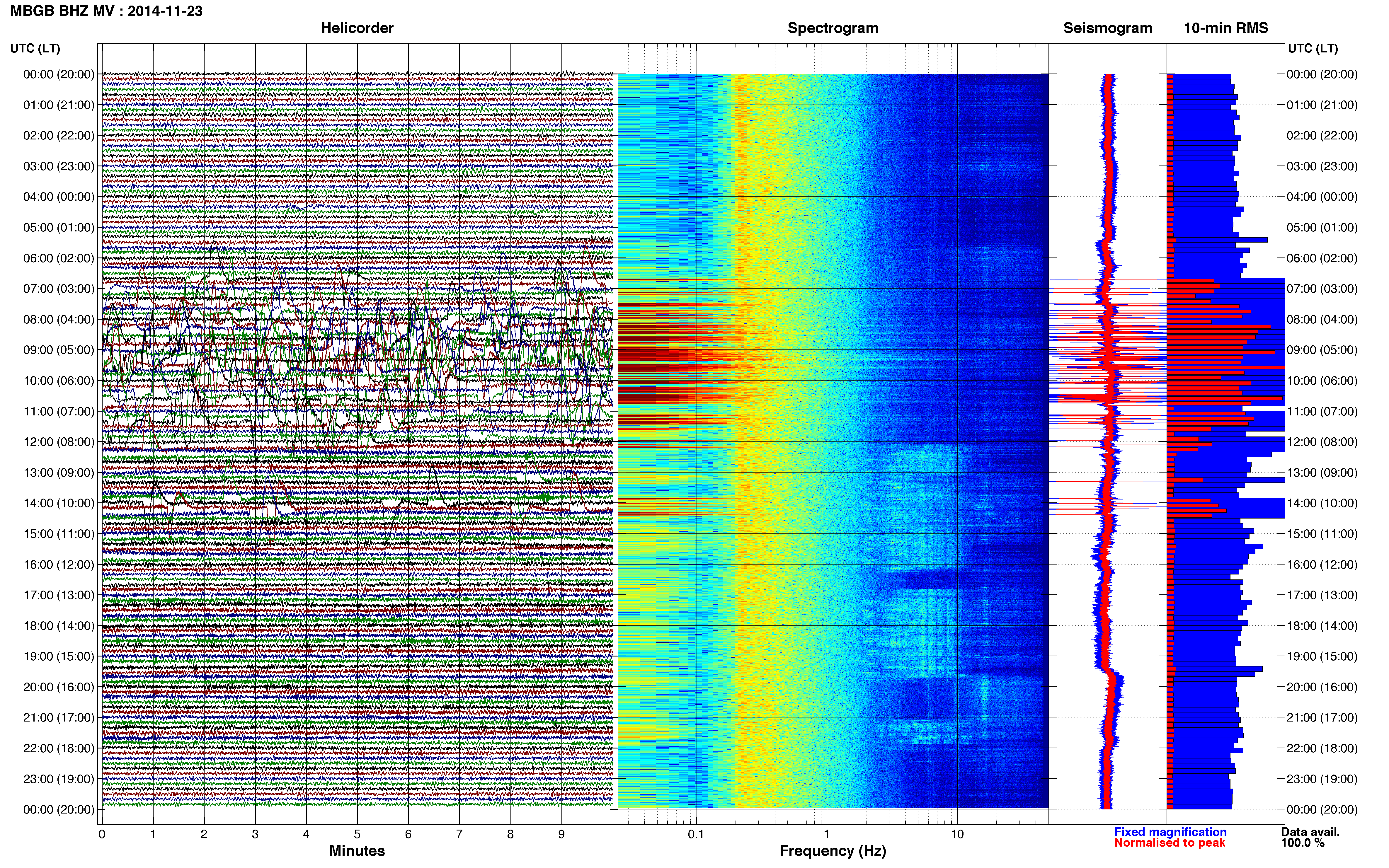Click '15:00 (11:00)' on the RMS-side time axis
Image resolution: width=1389 pixels, height=868 pixels.
coord(1322,534)
